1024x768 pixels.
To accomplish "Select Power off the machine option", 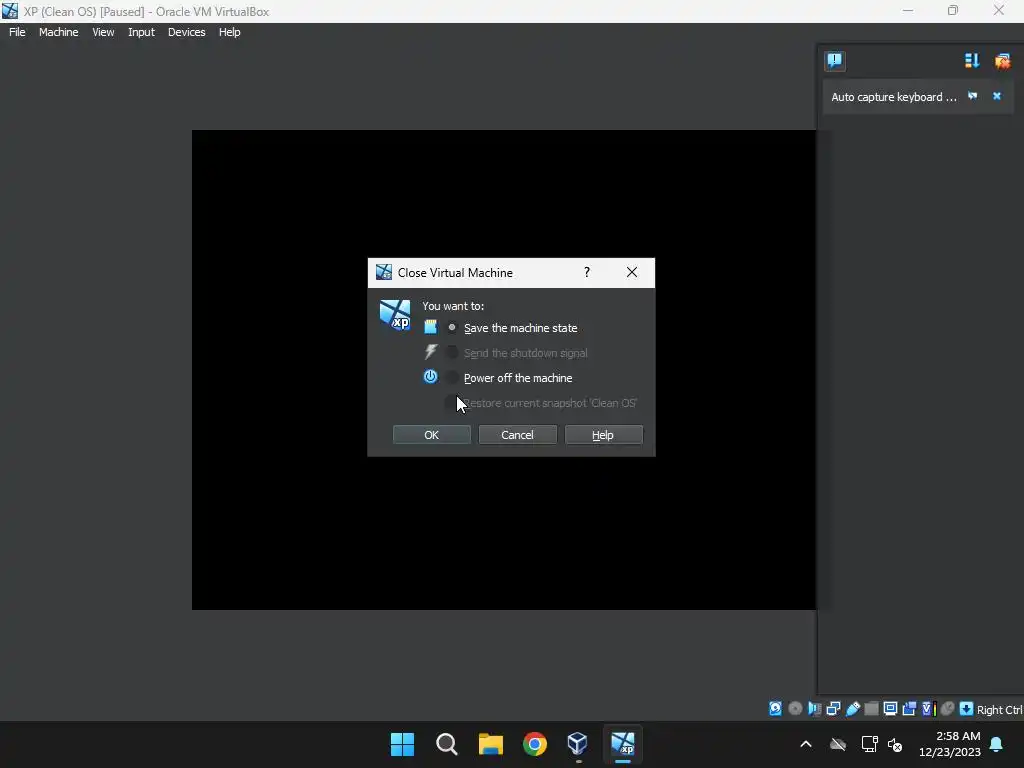I will pos(452,377).
